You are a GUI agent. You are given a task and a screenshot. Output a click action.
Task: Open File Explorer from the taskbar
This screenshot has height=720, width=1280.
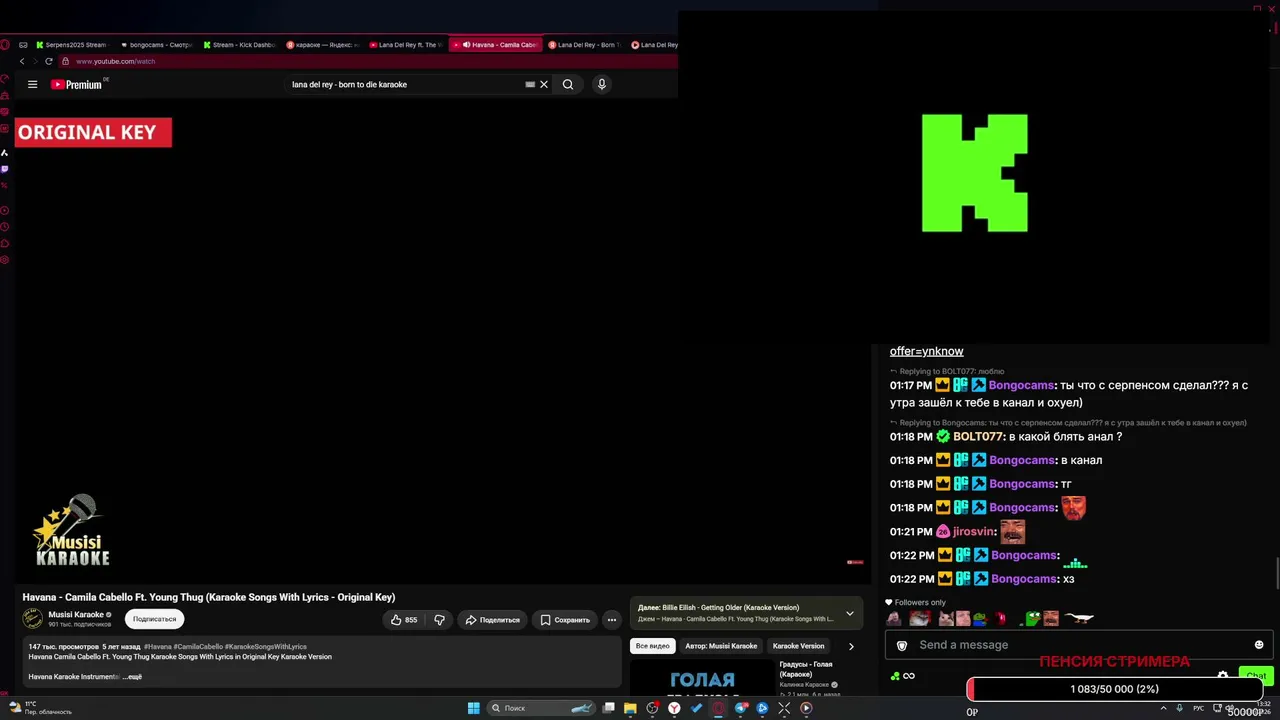tap(630, 708)
